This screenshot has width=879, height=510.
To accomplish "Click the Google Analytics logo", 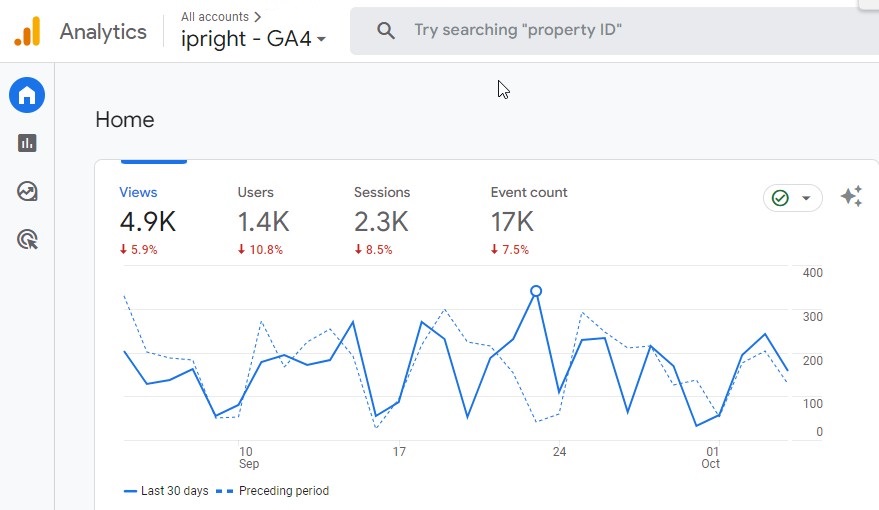I will click(27, 32).
